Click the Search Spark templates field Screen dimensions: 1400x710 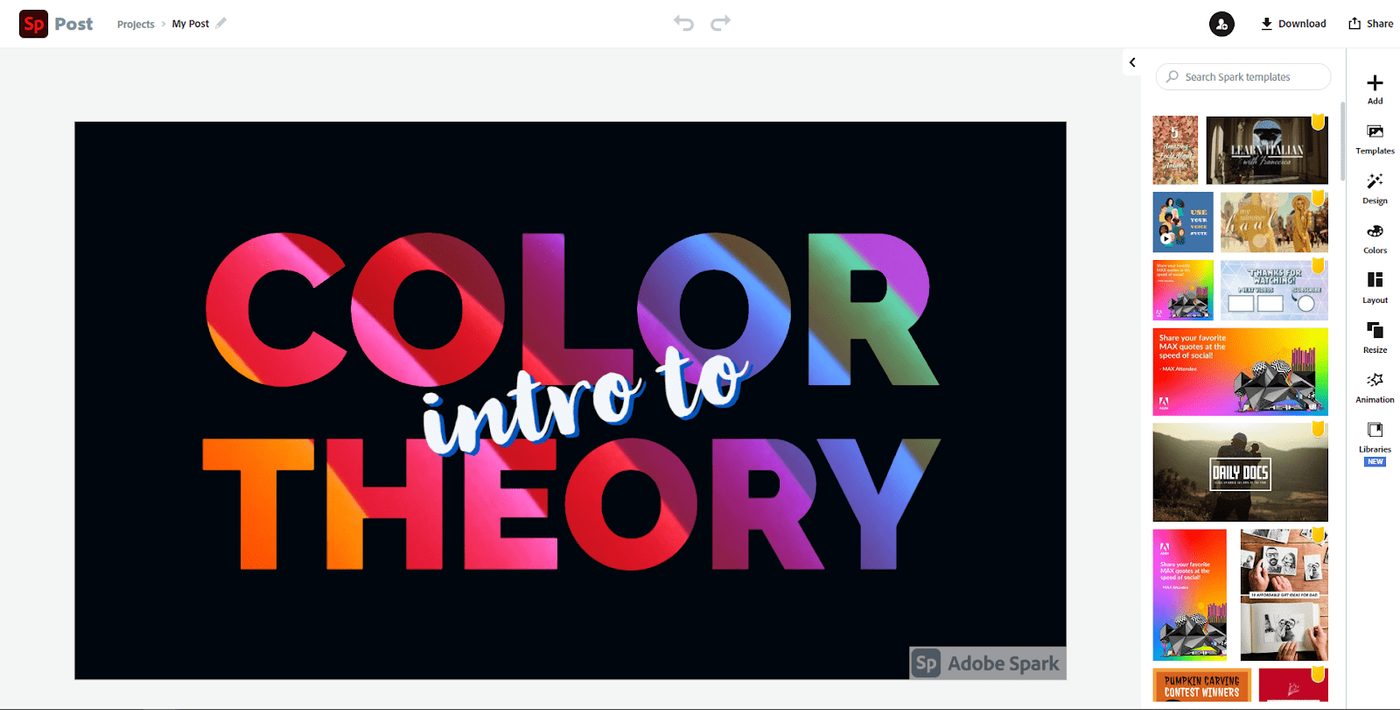pyautogui.click(x=1242, y=76)
